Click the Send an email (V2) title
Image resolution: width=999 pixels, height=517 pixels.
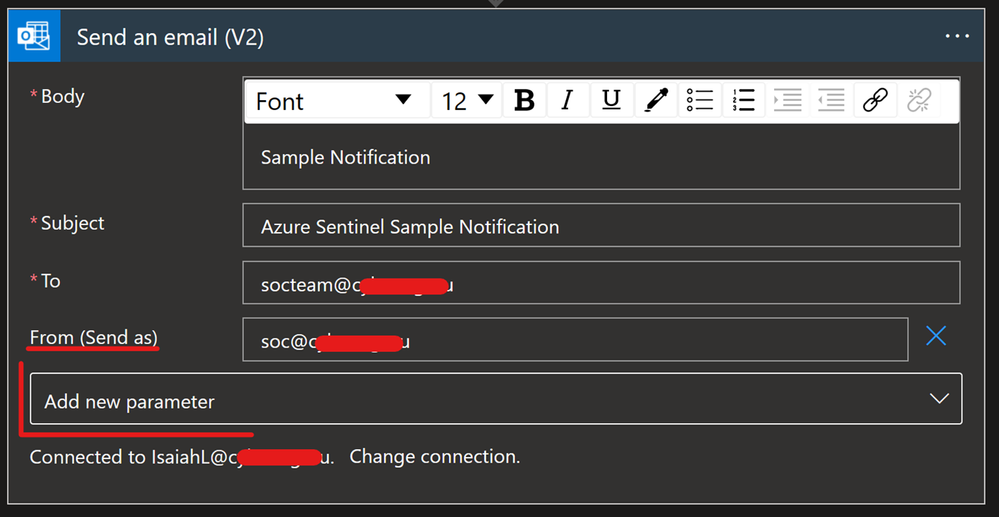[170, 37]
